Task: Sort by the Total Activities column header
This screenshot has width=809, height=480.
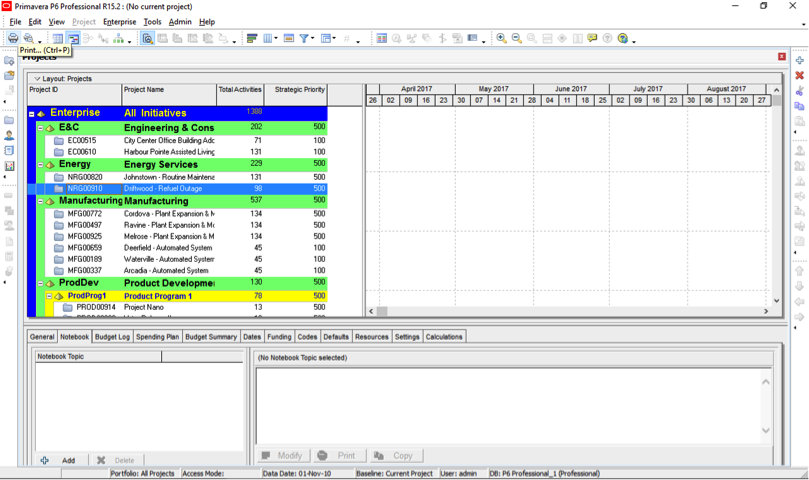Action: pos(240,94)
